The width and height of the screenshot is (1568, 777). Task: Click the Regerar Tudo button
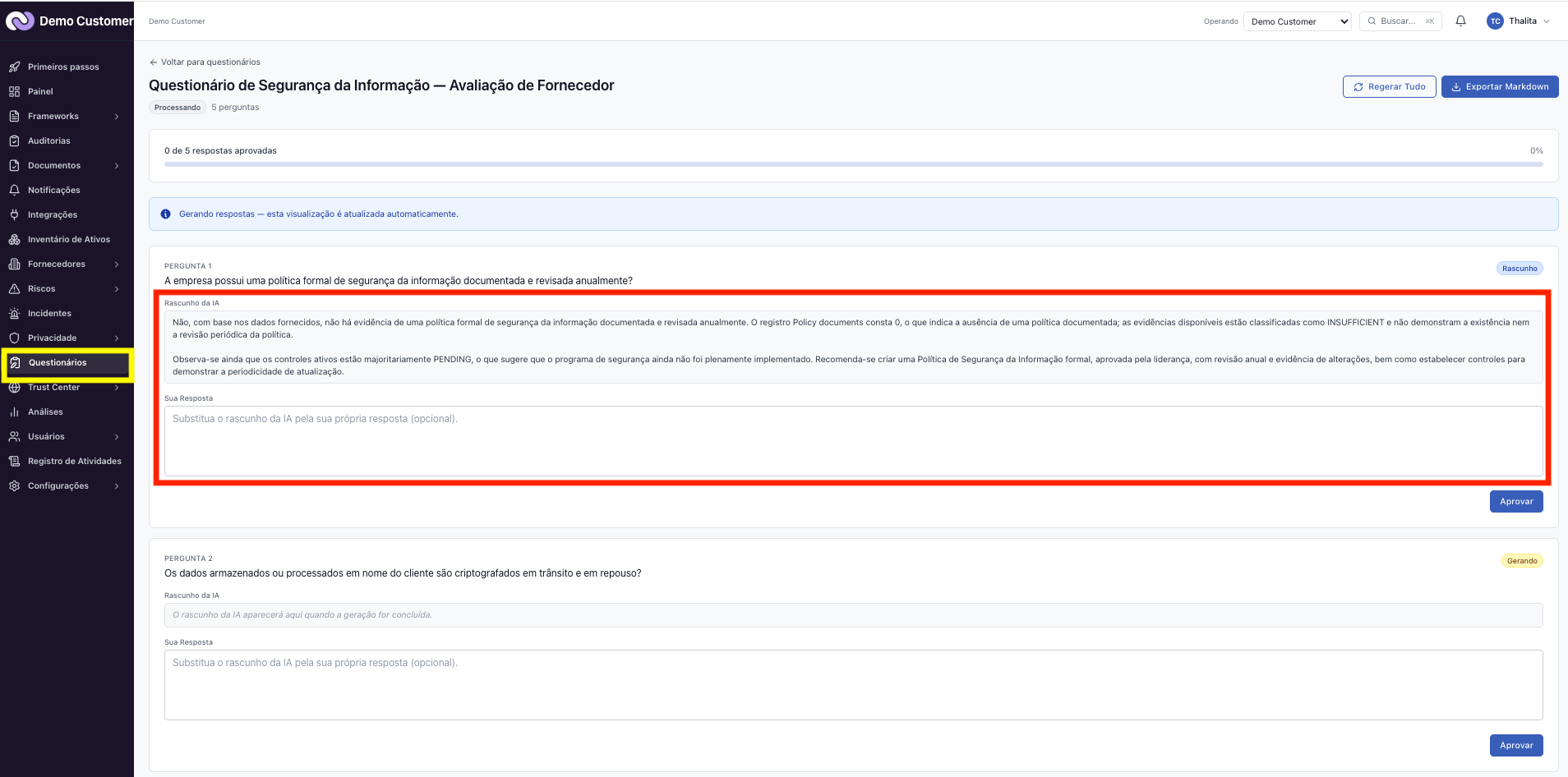coord(1389,86)
